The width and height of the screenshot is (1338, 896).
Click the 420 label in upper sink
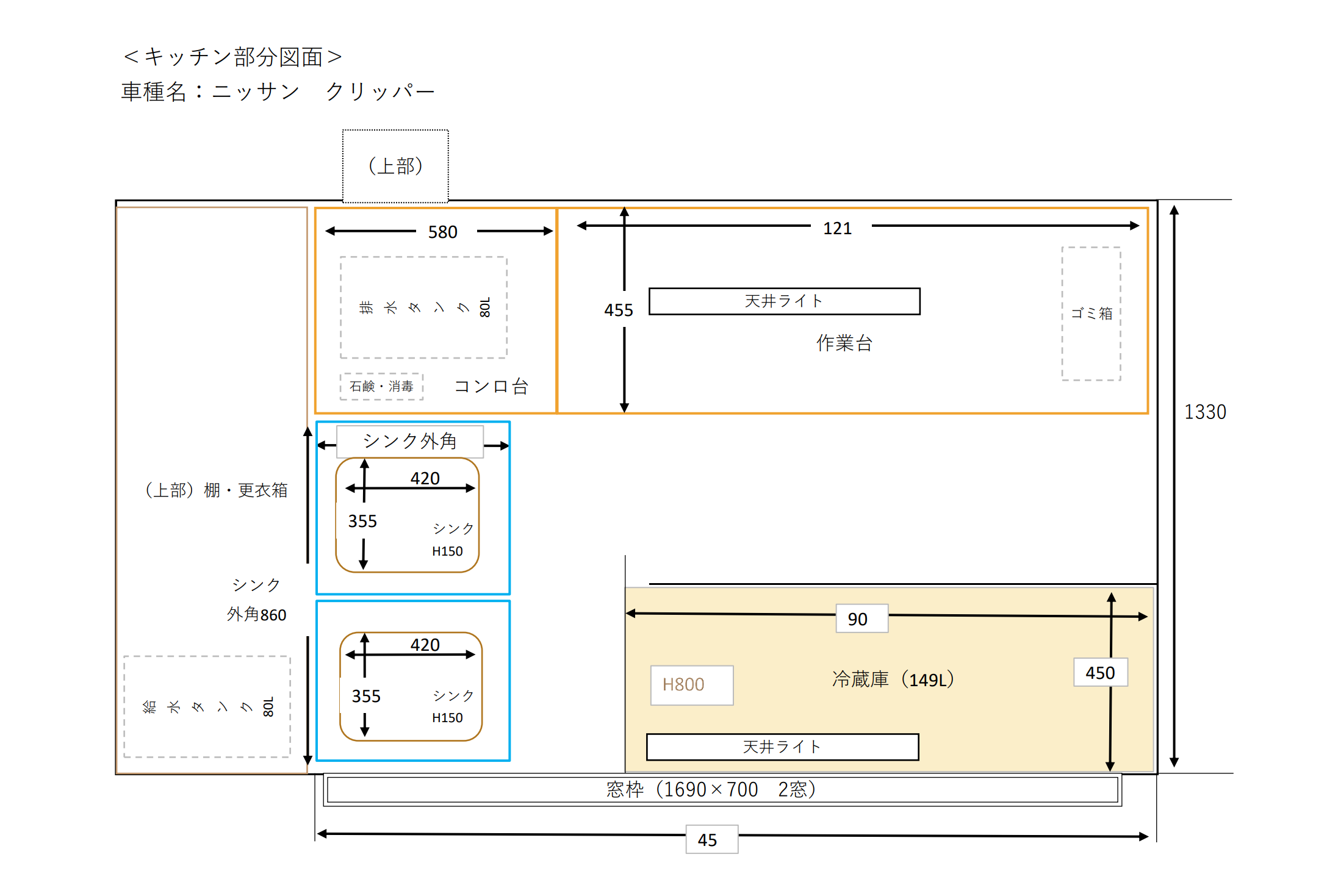pyautogui.click(x=425, y=478)
